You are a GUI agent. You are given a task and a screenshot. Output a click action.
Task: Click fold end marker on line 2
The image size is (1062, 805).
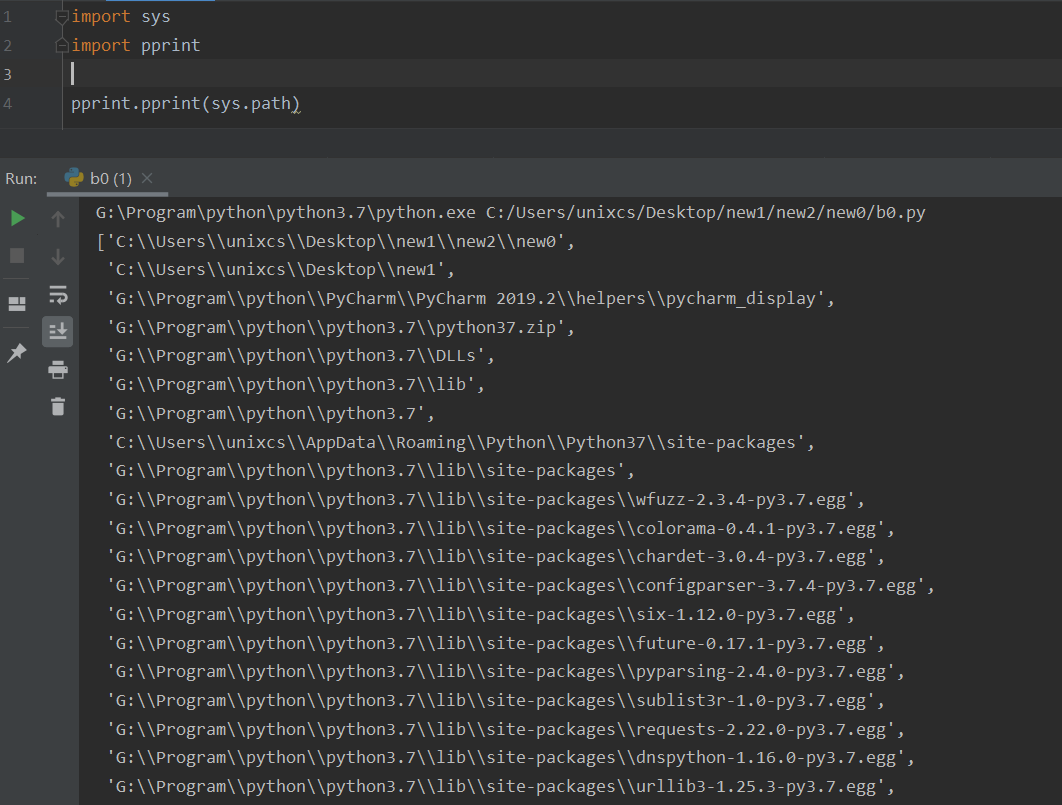point(62,45)
